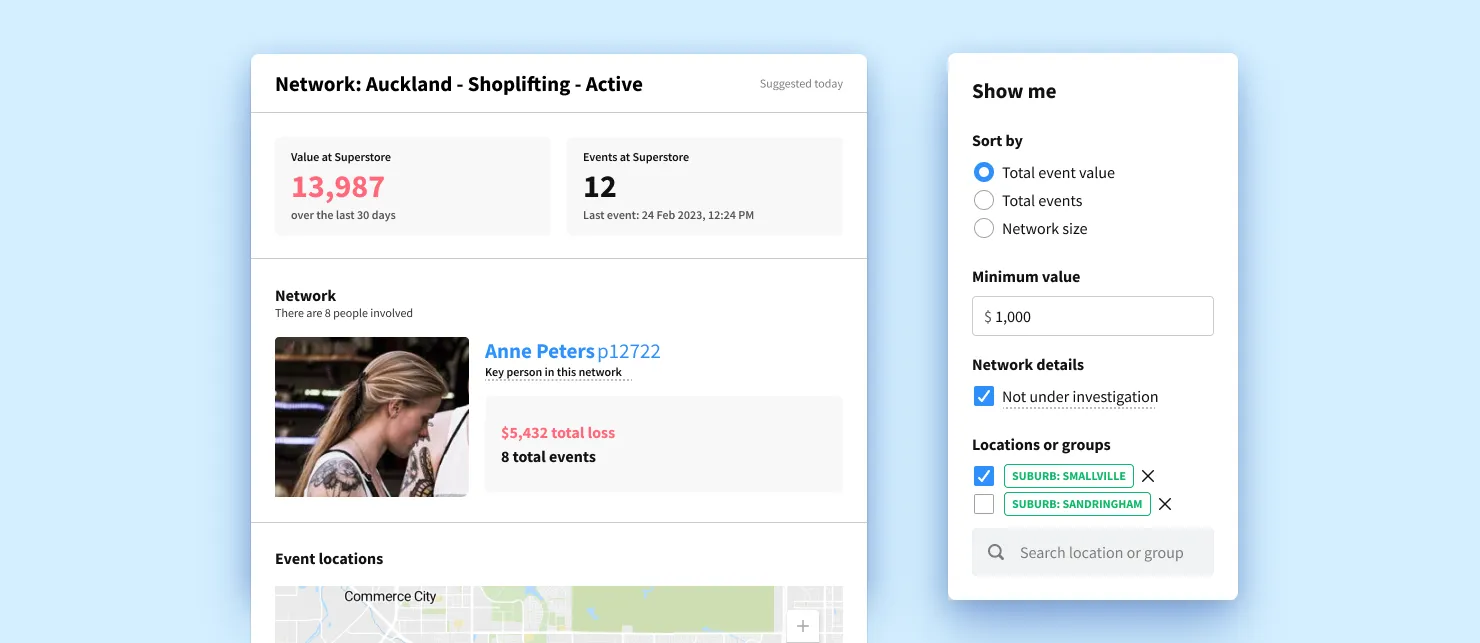Choose Network size sort option
The image size is (1480, 643).
tap(984, 228)
